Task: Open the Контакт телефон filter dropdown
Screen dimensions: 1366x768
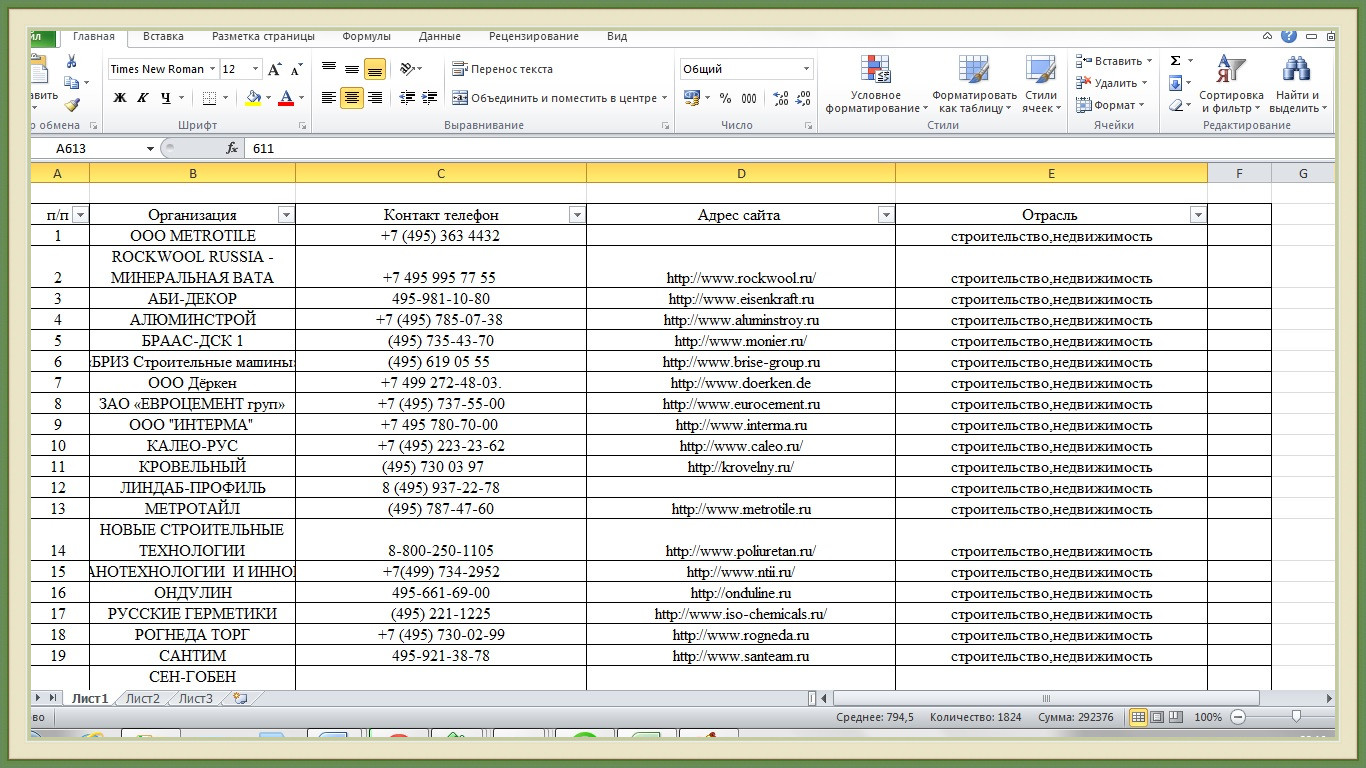Action: 576,215
